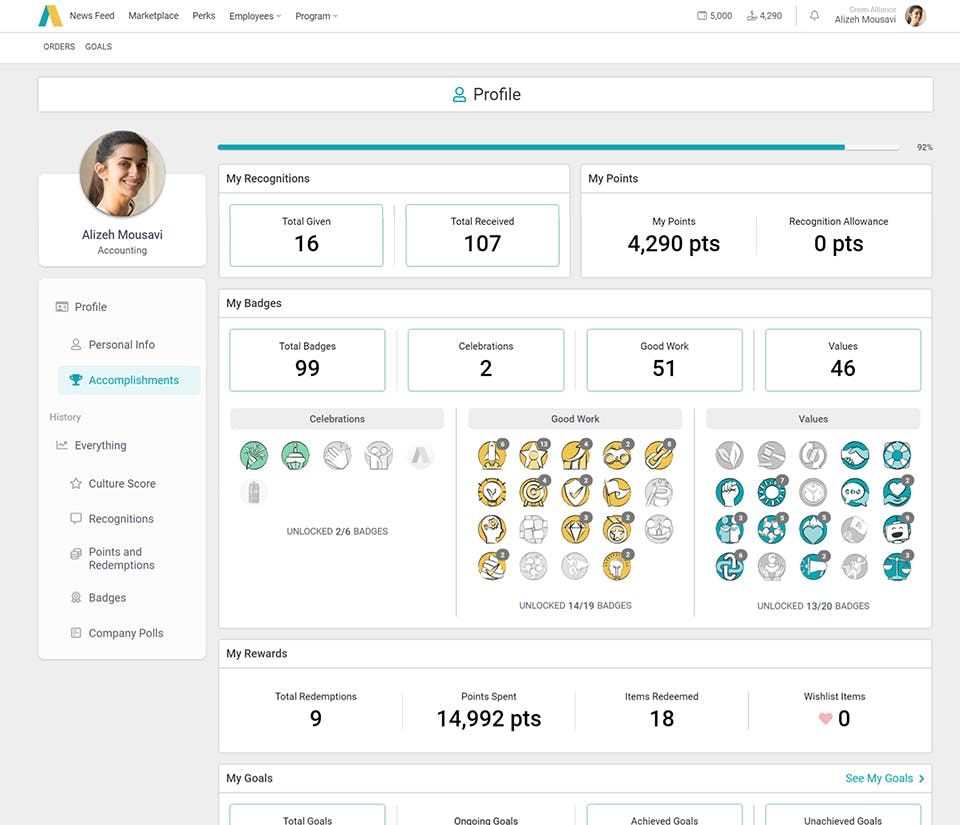Switch to the GOALS tab

click(x=99, y=47)
